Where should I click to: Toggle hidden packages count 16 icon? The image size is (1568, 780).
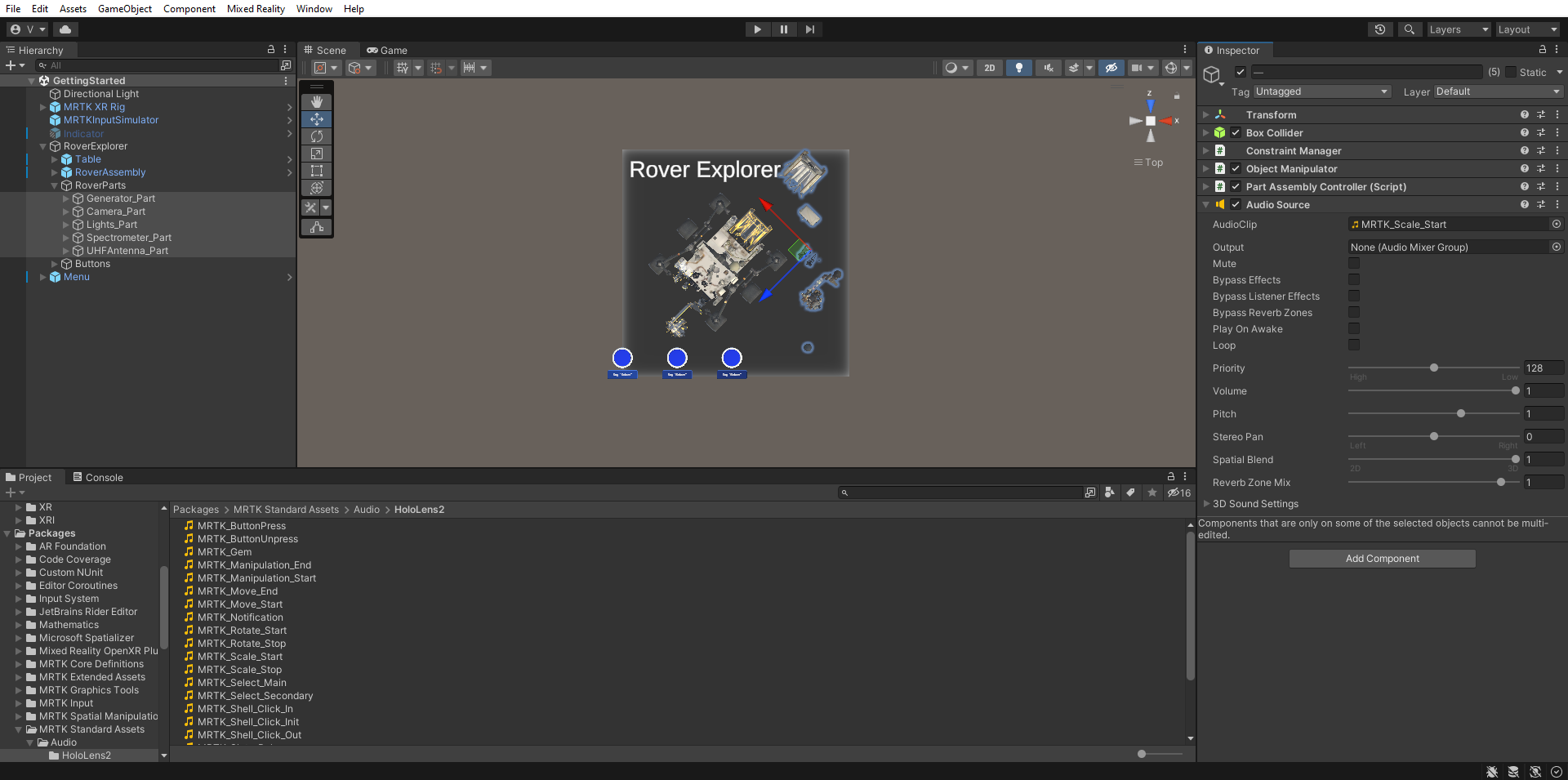click(1179, 493)
